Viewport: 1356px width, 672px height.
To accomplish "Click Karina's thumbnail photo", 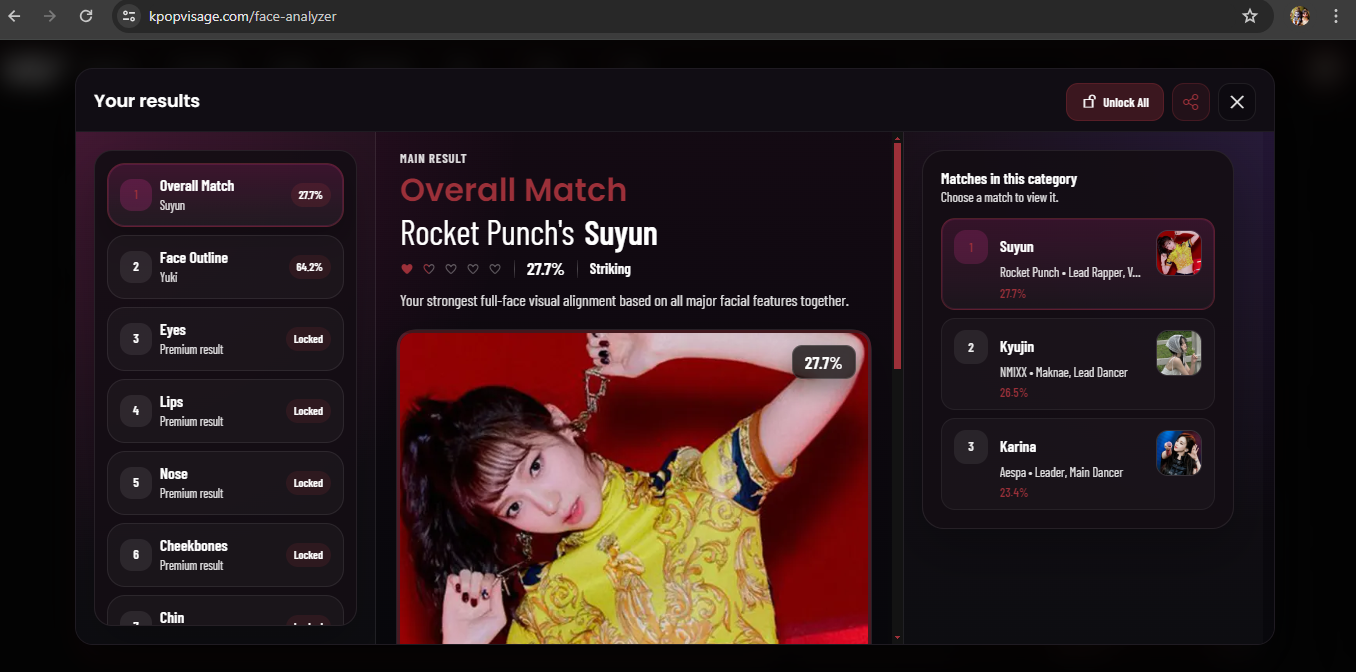I will 1179,453.
